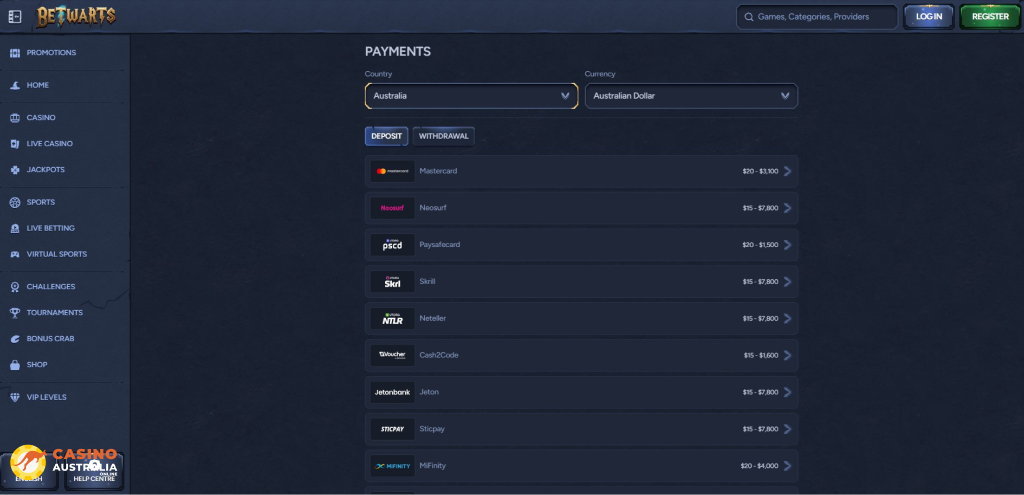Click the Neteller payment name text

[x=433, y=319]
